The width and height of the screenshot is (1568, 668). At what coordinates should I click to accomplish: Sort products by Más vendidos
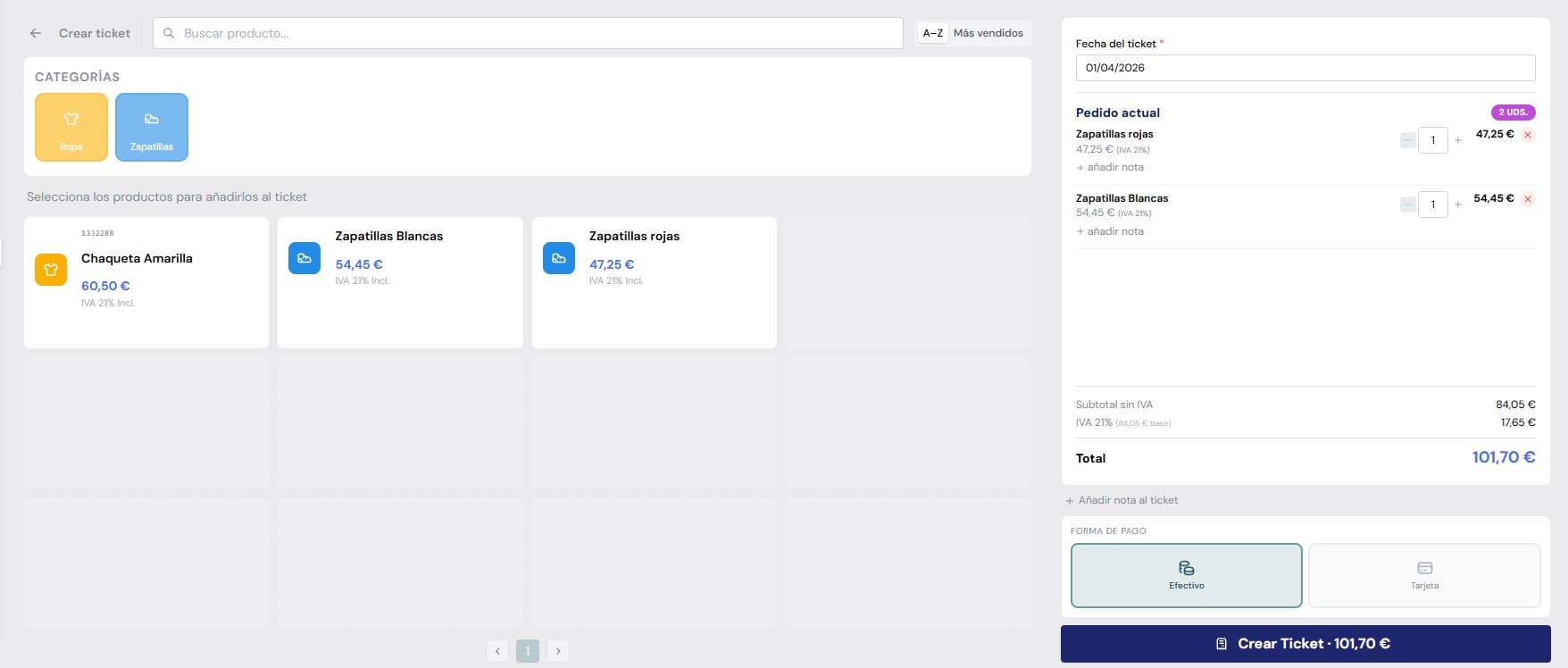pos(988,33)
